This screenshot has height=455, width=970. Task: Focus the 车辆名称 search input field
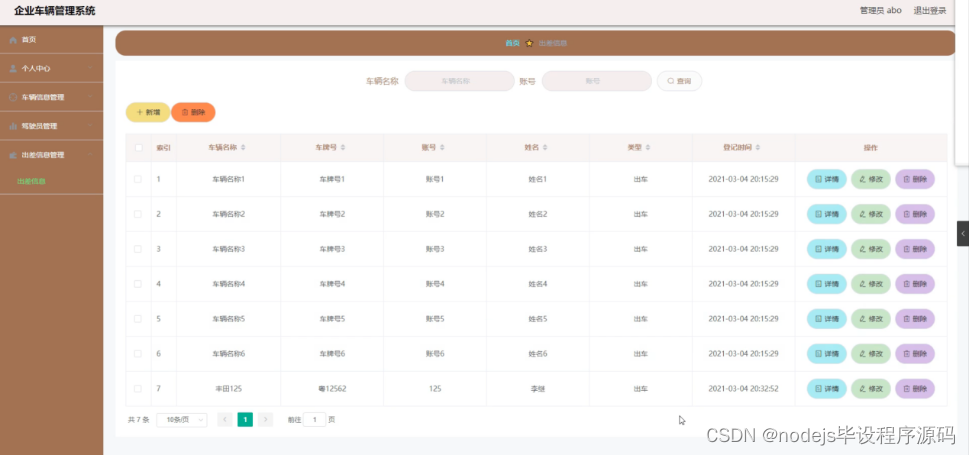(x=459, y=81)
